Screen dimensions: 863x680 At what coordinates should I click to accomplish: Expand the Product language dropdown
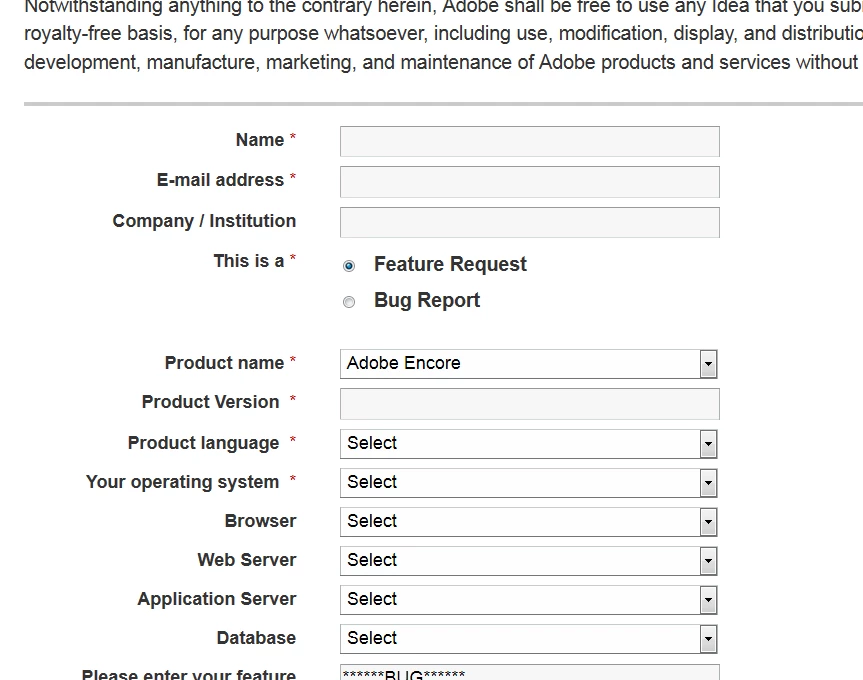click(x=708, y=444)
